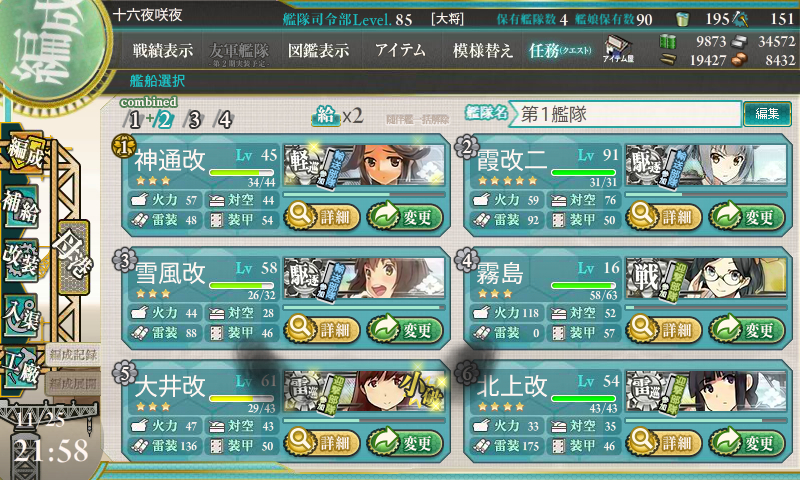The width and height of the screenshot is (800, 480).
Task: Open the 編成 (Organize) sidebar icon
Action: pyautogui.click(x=24, y=154)
